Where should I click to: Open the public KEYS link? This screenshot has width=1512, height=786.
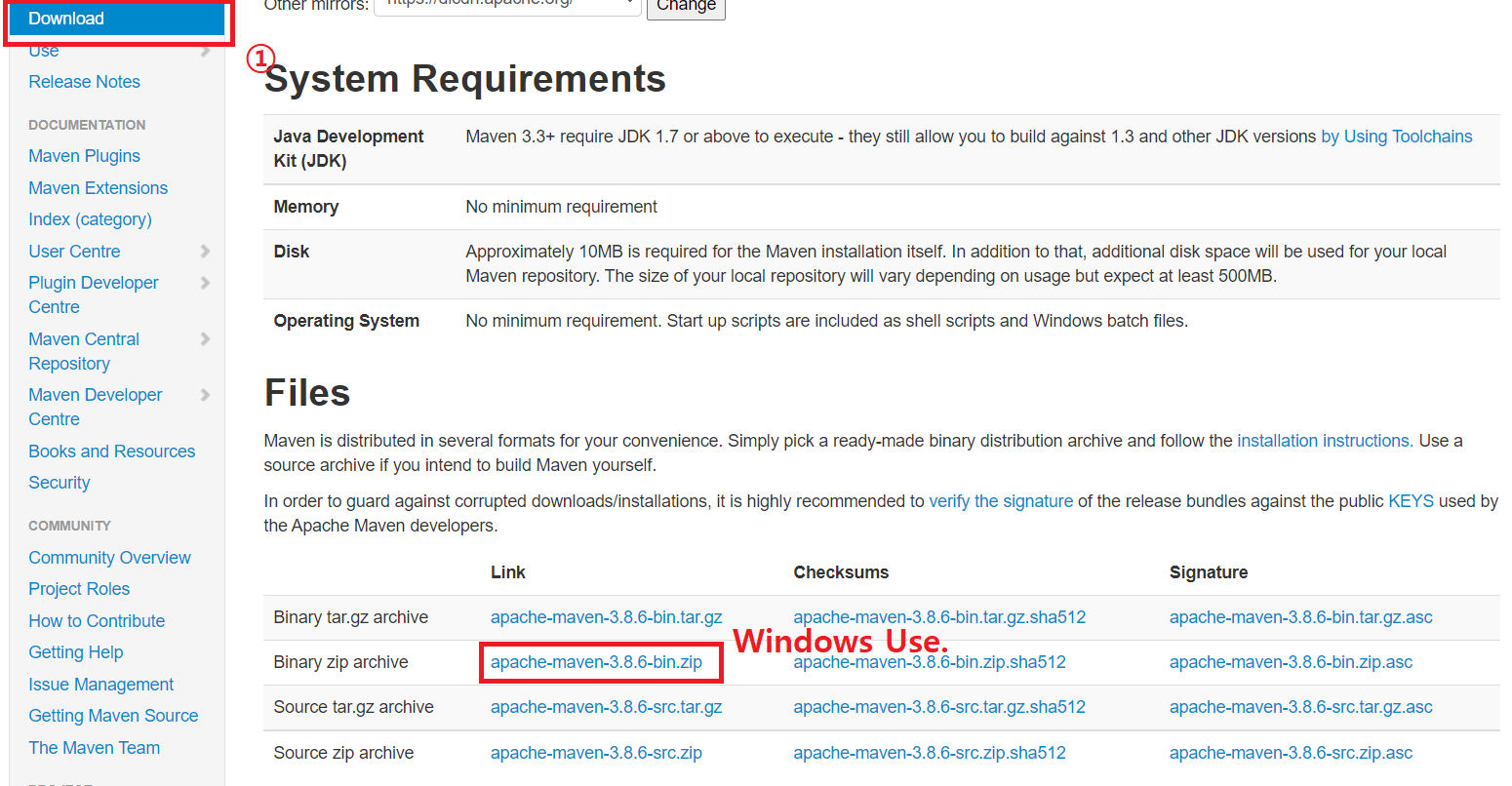click(1411, 501)
